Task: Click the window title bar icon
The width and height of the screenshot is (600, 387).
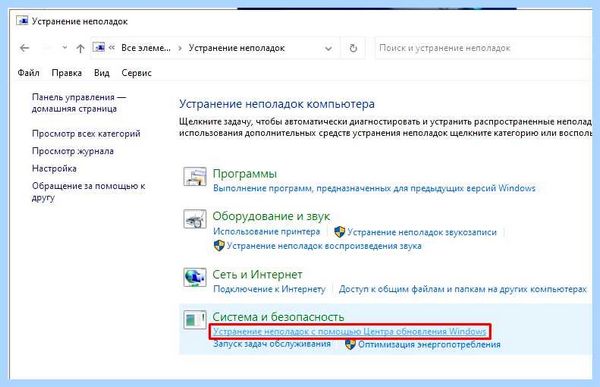Action: tap(22, 21)
